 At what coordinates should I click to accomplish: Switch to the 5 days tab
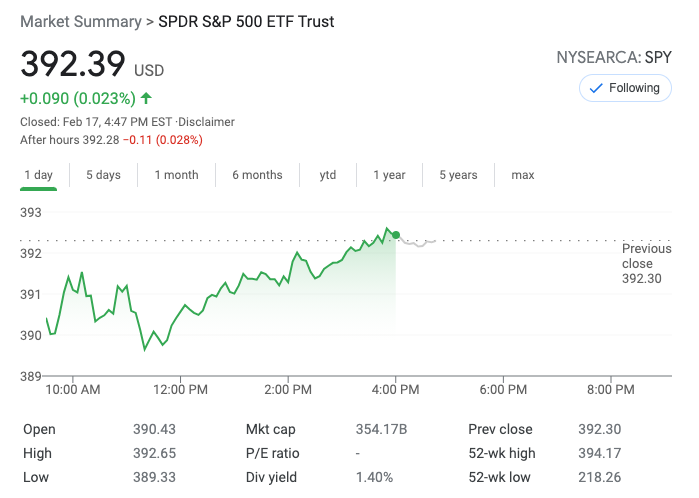pos(103,175)
